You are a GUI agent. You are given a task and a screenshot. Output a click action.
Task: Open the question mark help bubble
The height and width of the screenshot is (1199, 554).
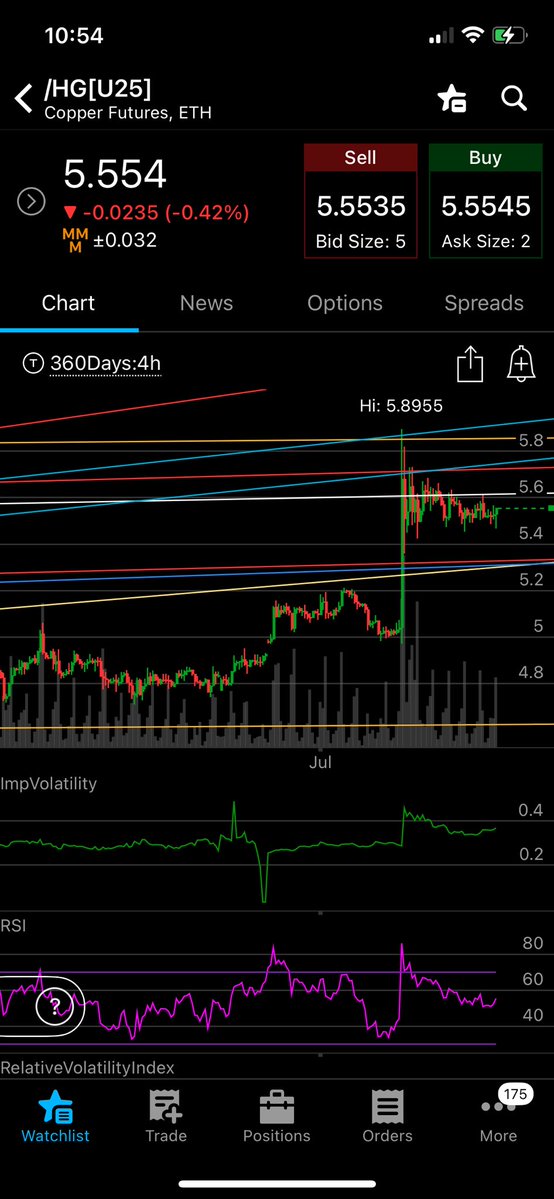(x=55, y=1005)
